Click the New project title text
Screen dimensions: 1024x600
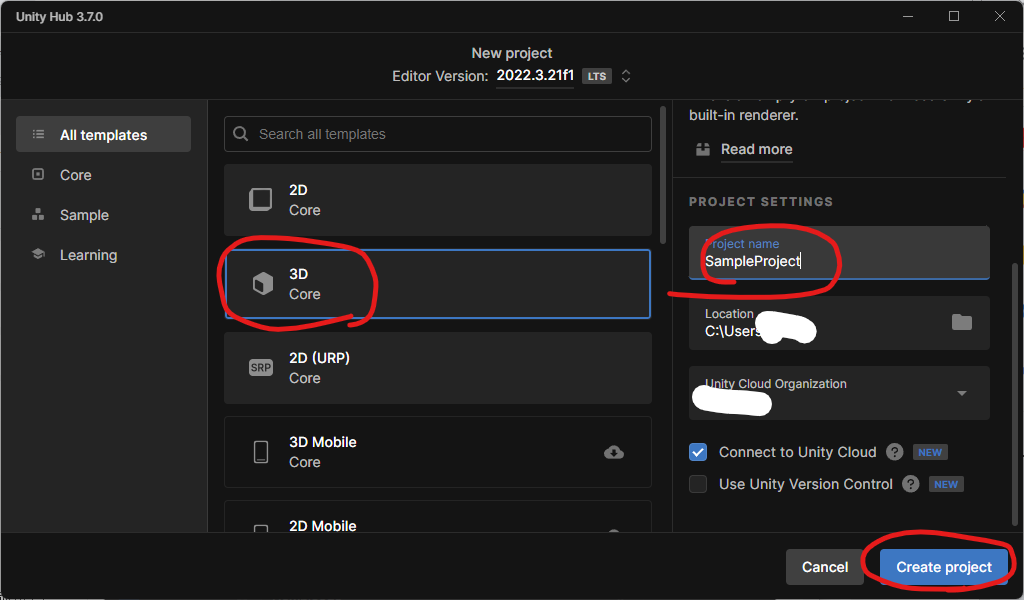click(512, 53)
